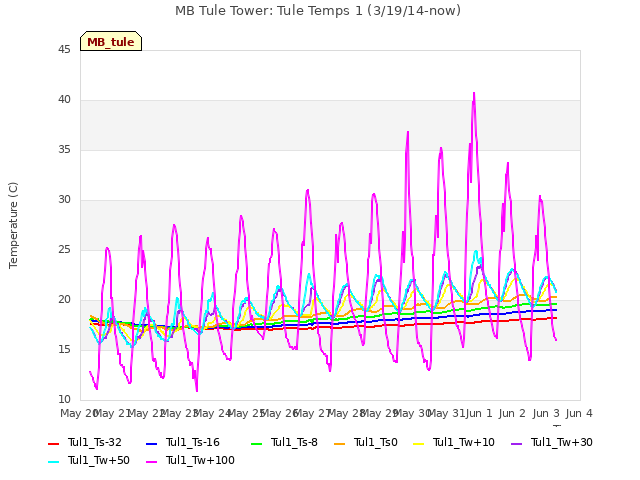Image resolution: width=640 pixels, height=480 pixels.
Task: Select the Tul1_Tw+100 legend label
Action: (200, 460)
